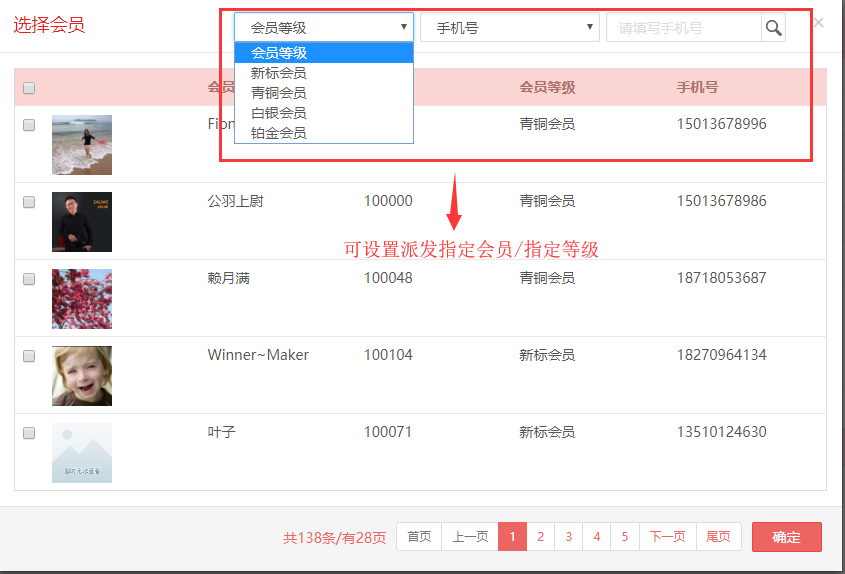
Task: Choose 新标会员 from the level list
Action: pyautogui.click(x=279, y=73)
